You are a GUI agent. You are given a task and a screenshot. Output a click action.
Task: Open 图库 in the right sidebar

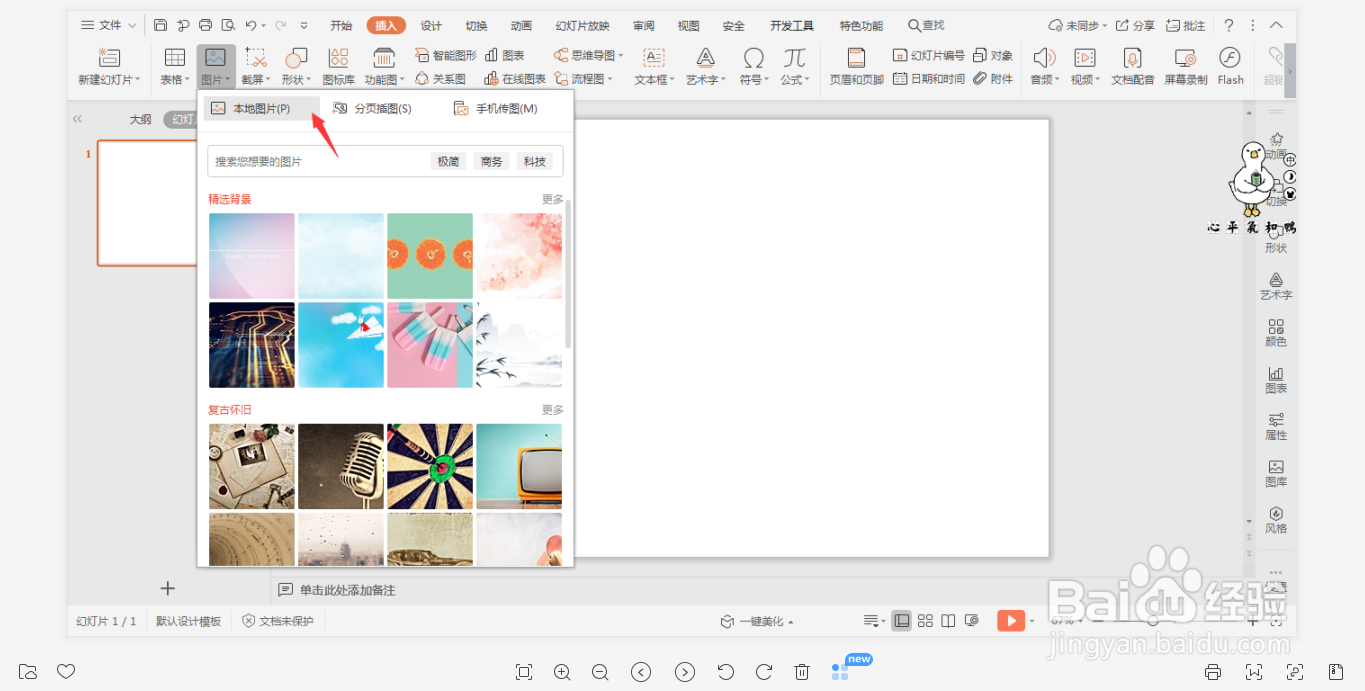(x=1276, y=473)
